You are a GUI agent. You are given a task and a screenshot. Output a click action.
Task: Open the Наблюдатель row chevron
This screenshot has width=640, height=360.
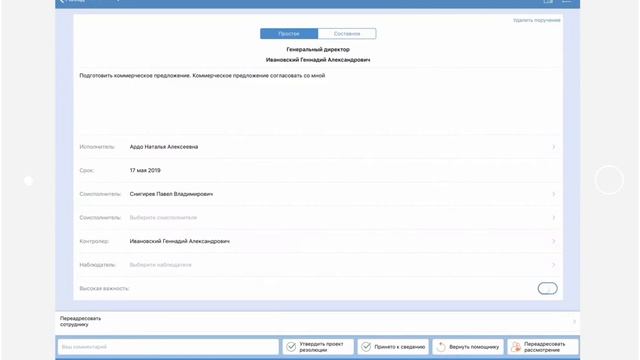click(x=553, y=265)
